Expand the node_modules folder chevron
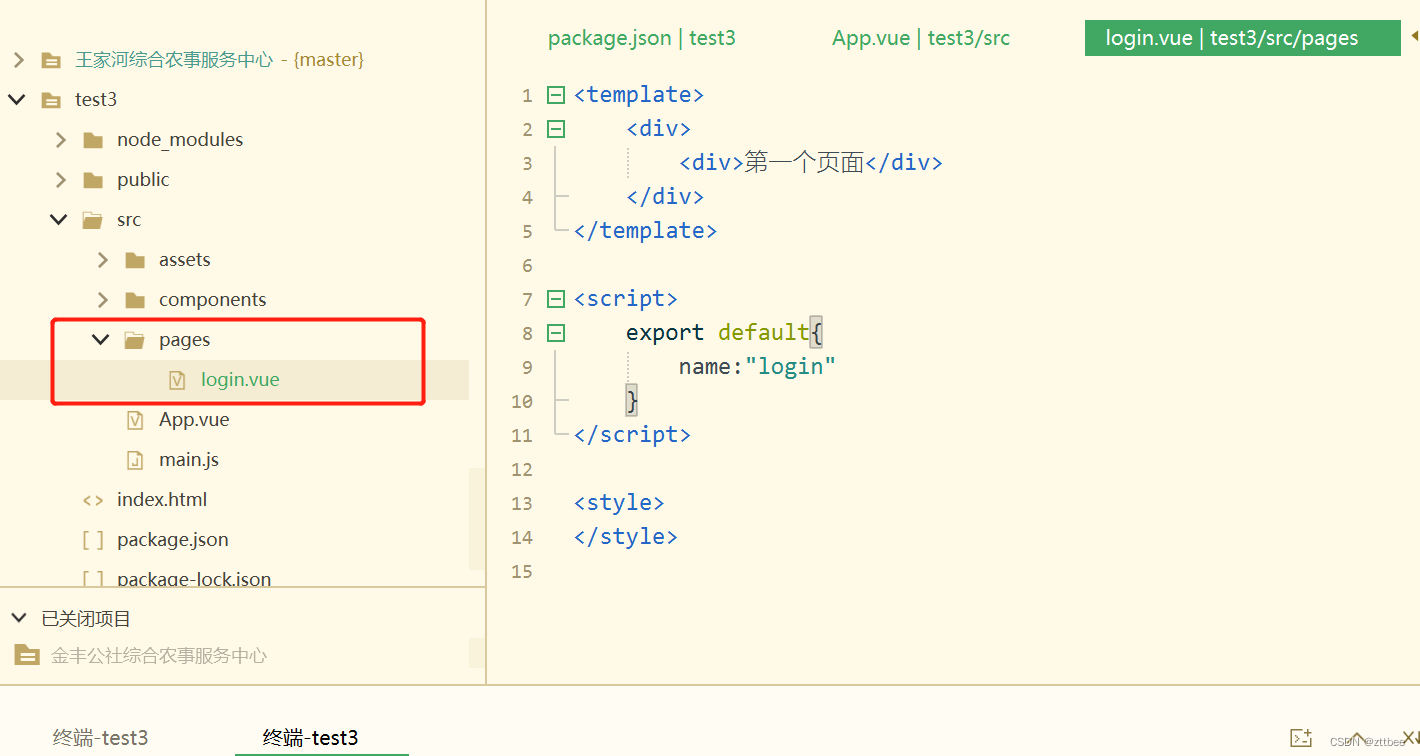1420x756 pixels. click(x=61, y=140)
